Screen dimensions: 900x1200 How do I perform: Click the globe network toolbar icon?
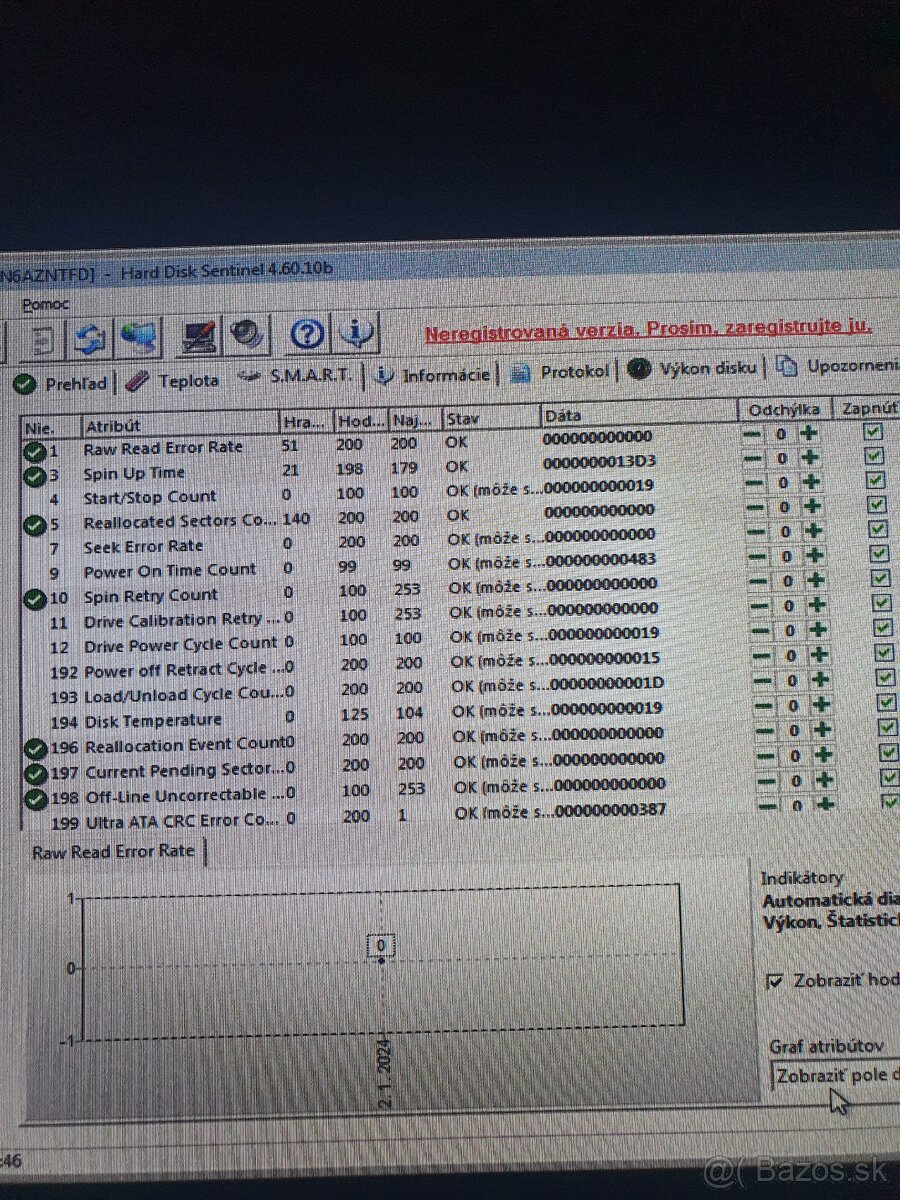click(139, 337)
